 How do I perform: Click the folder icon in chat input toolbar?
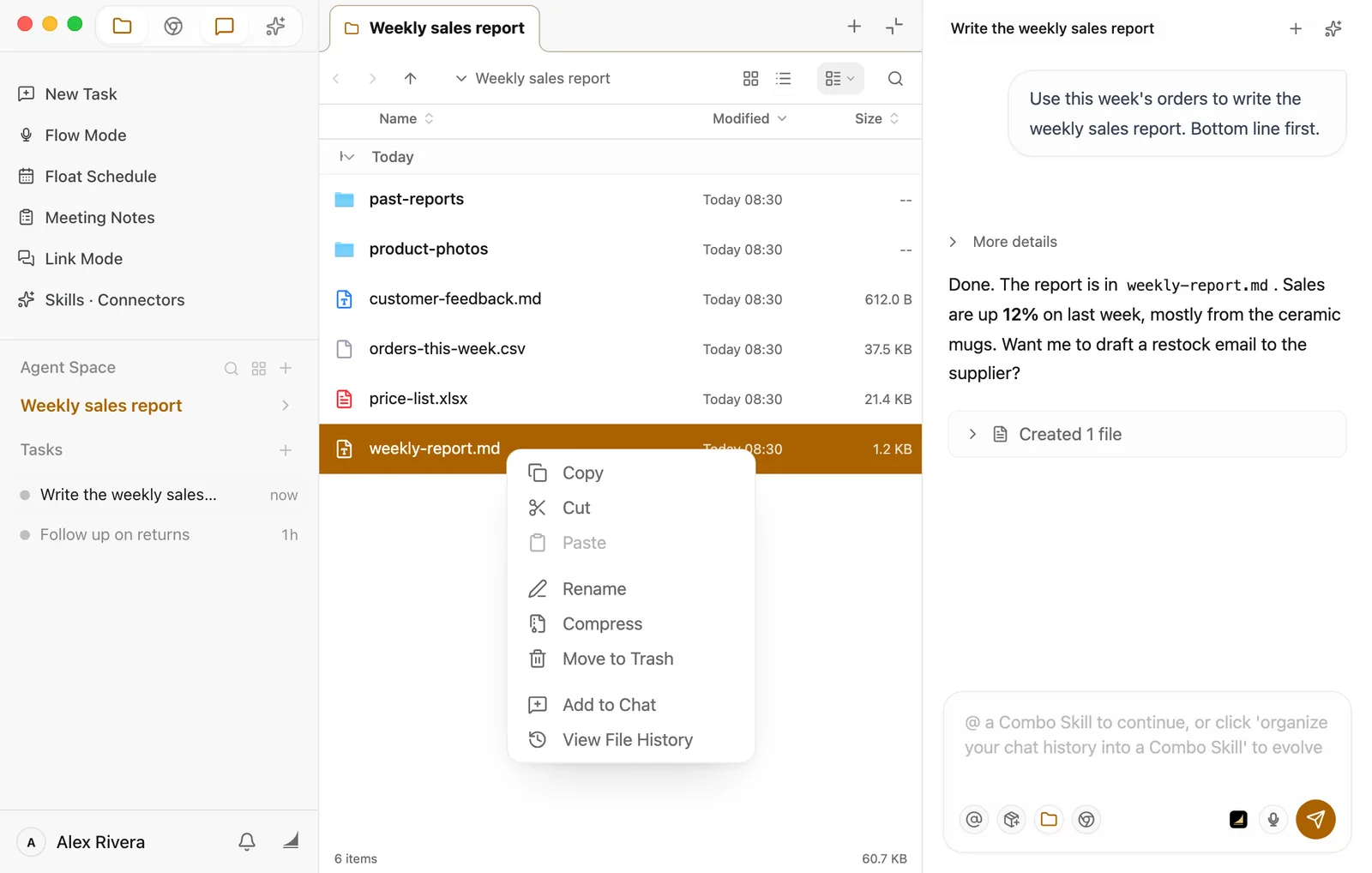[1049, 819]
